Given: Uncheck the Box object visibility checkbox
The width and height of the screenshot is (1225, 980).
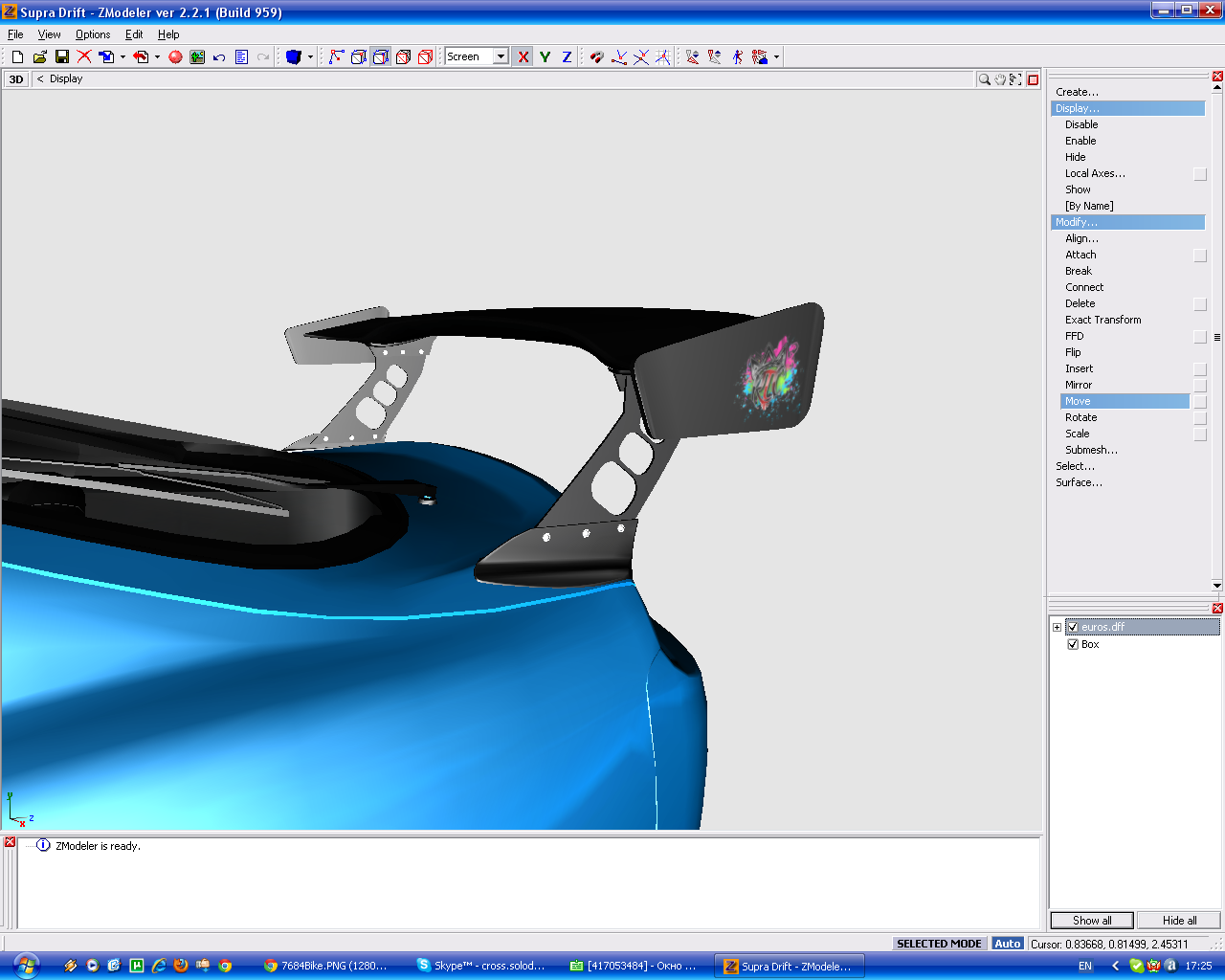Looking at the screenshot, I should click(1073, 644).
